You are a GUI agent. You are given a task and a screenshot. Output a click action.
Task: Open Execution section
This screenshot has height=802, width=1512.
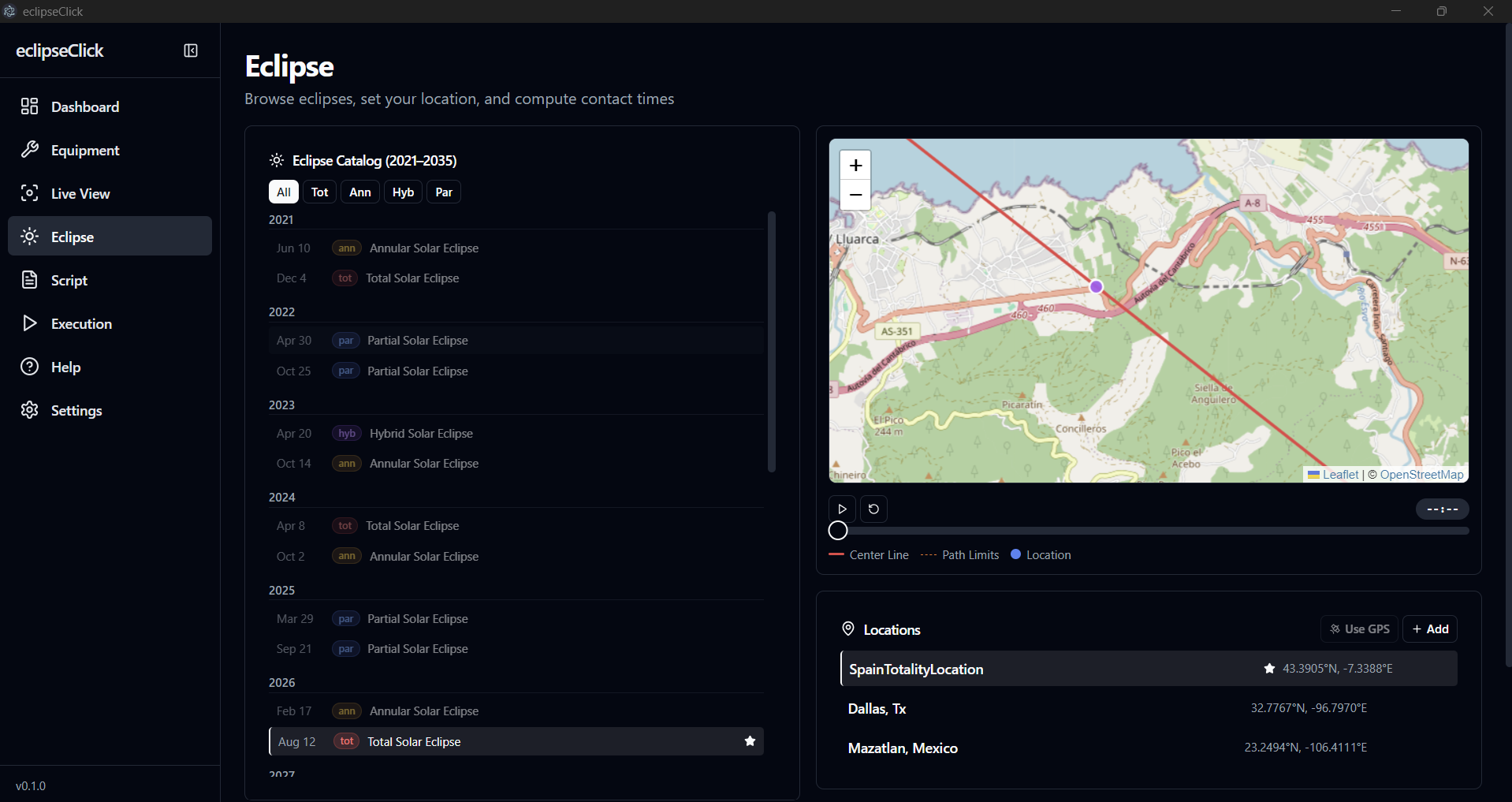tap(81, 323)
